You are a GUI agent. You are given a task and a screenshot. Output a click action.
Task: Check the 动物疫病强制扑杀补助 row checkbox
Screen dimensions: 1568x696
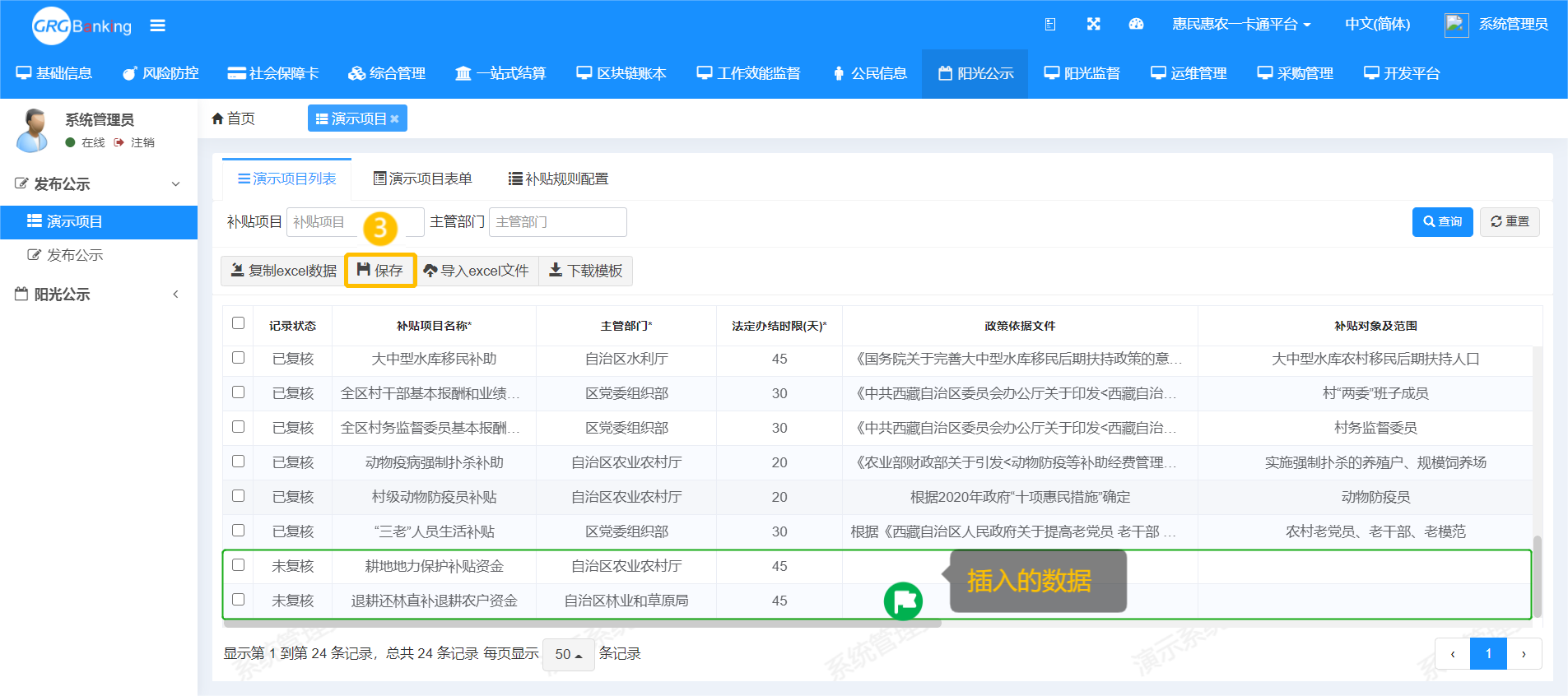point(239,462)
